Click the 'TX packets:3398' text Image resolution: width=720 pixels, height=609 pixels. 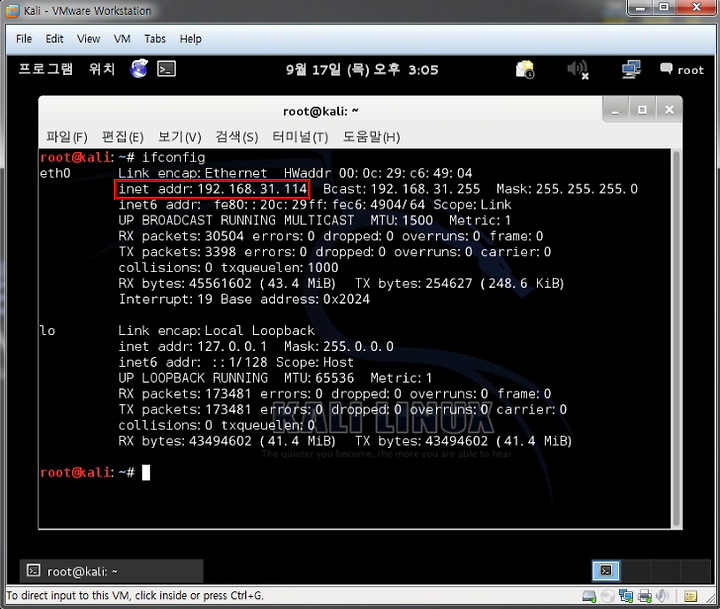click(x=177, y=252)
